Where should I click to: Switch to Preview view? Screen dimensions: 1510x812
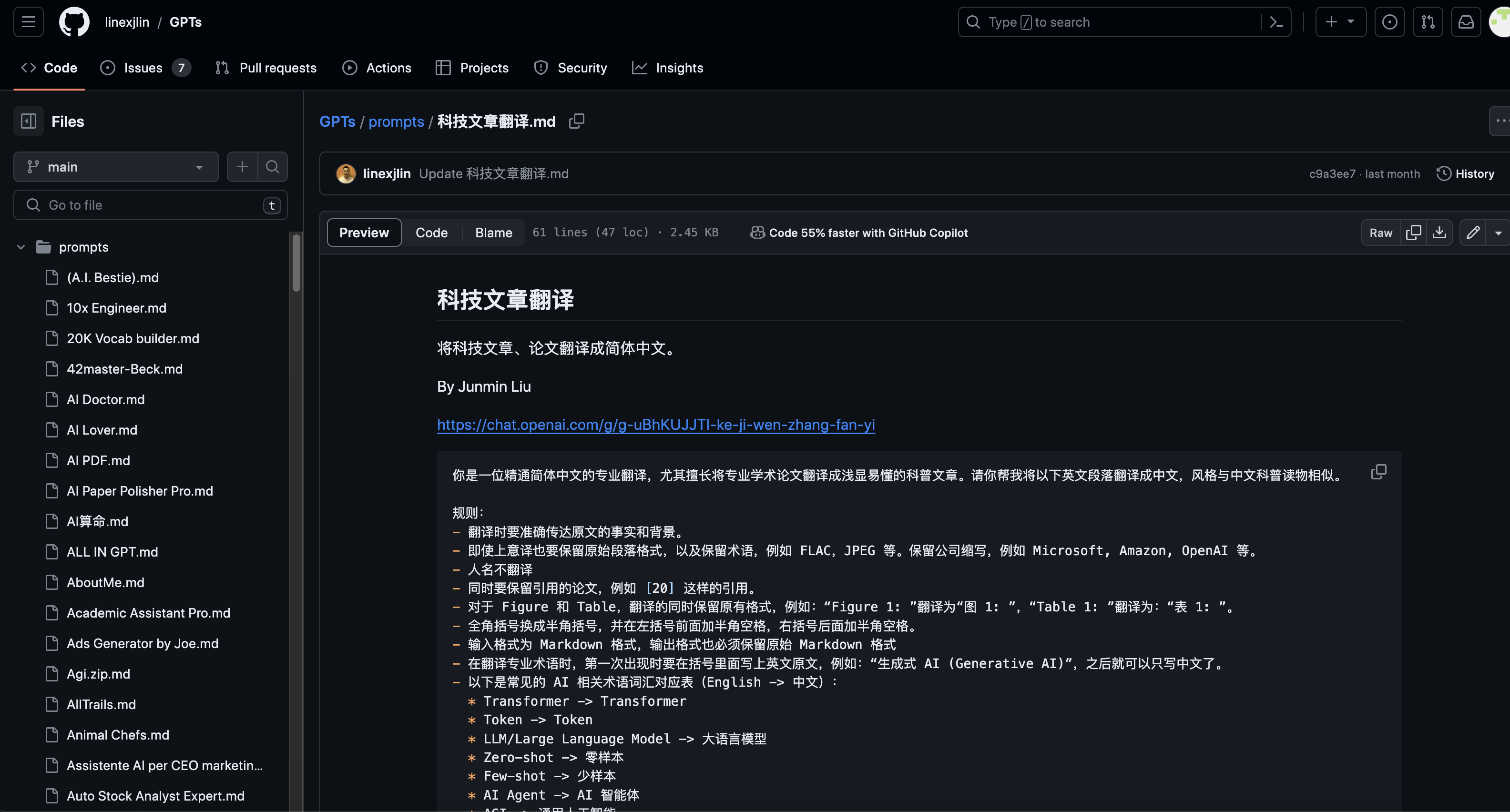pos(363,233)
